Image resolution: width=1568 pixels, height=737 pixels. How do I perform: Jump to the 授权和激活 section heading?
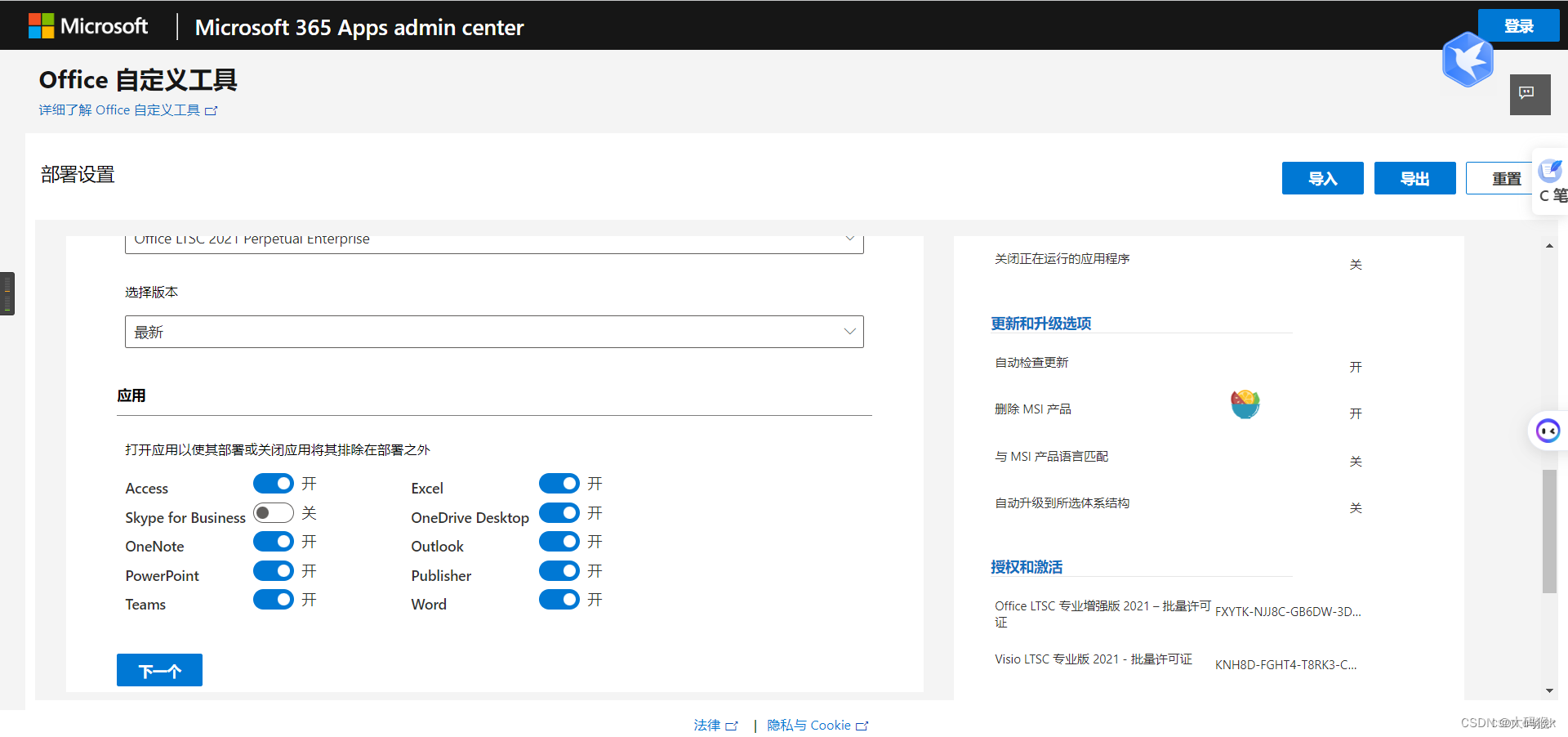1027,567
